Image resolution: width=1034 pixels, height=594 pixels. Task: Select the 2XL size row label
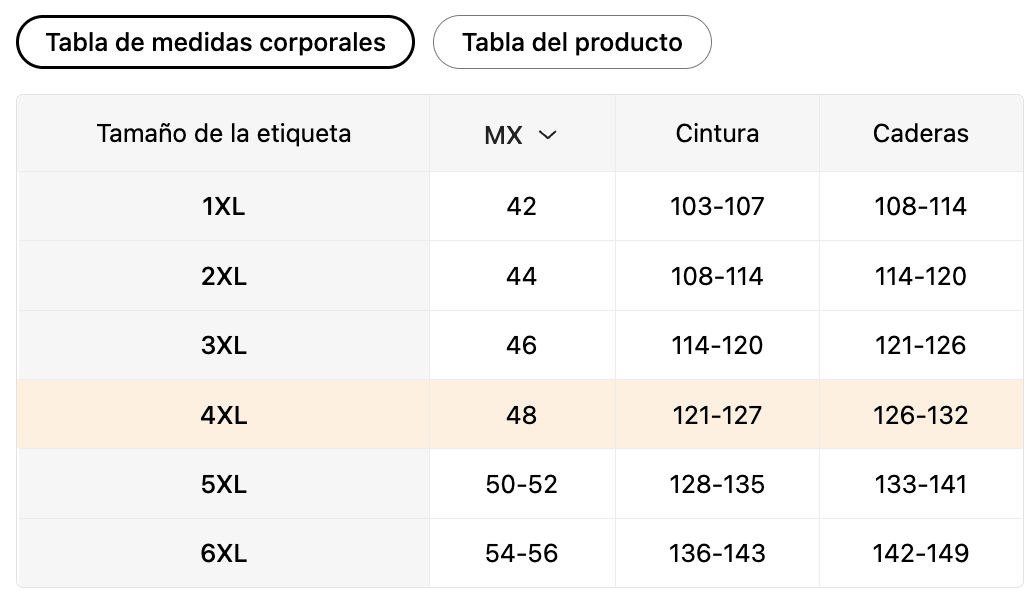[x=224, y=276]
